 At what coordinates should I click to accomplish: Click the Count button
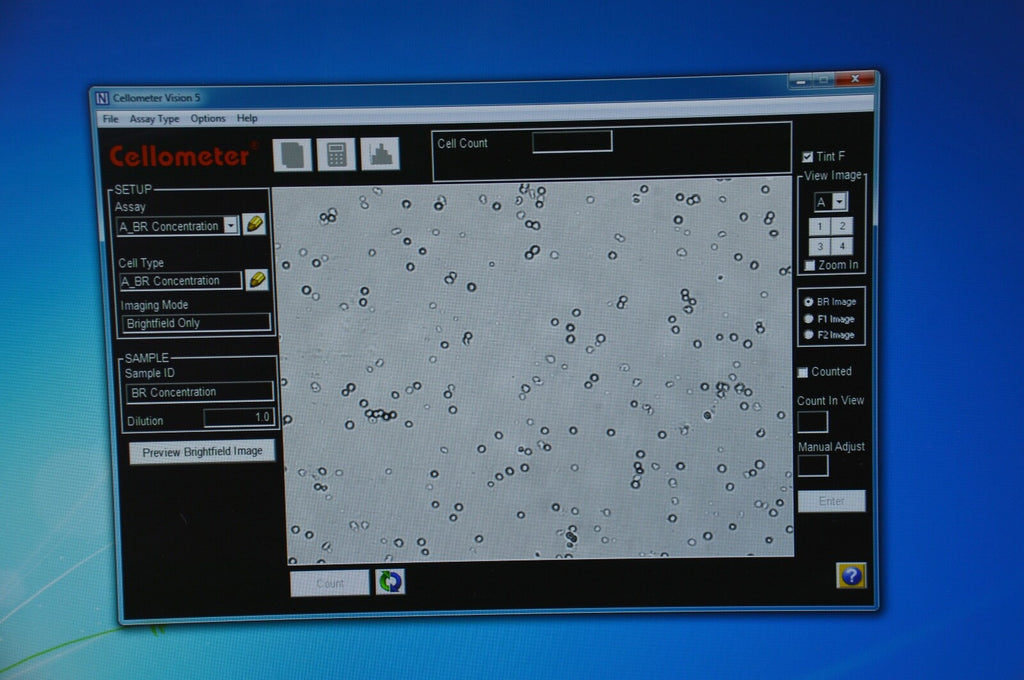pyautogui.click(x=329, y=583)
